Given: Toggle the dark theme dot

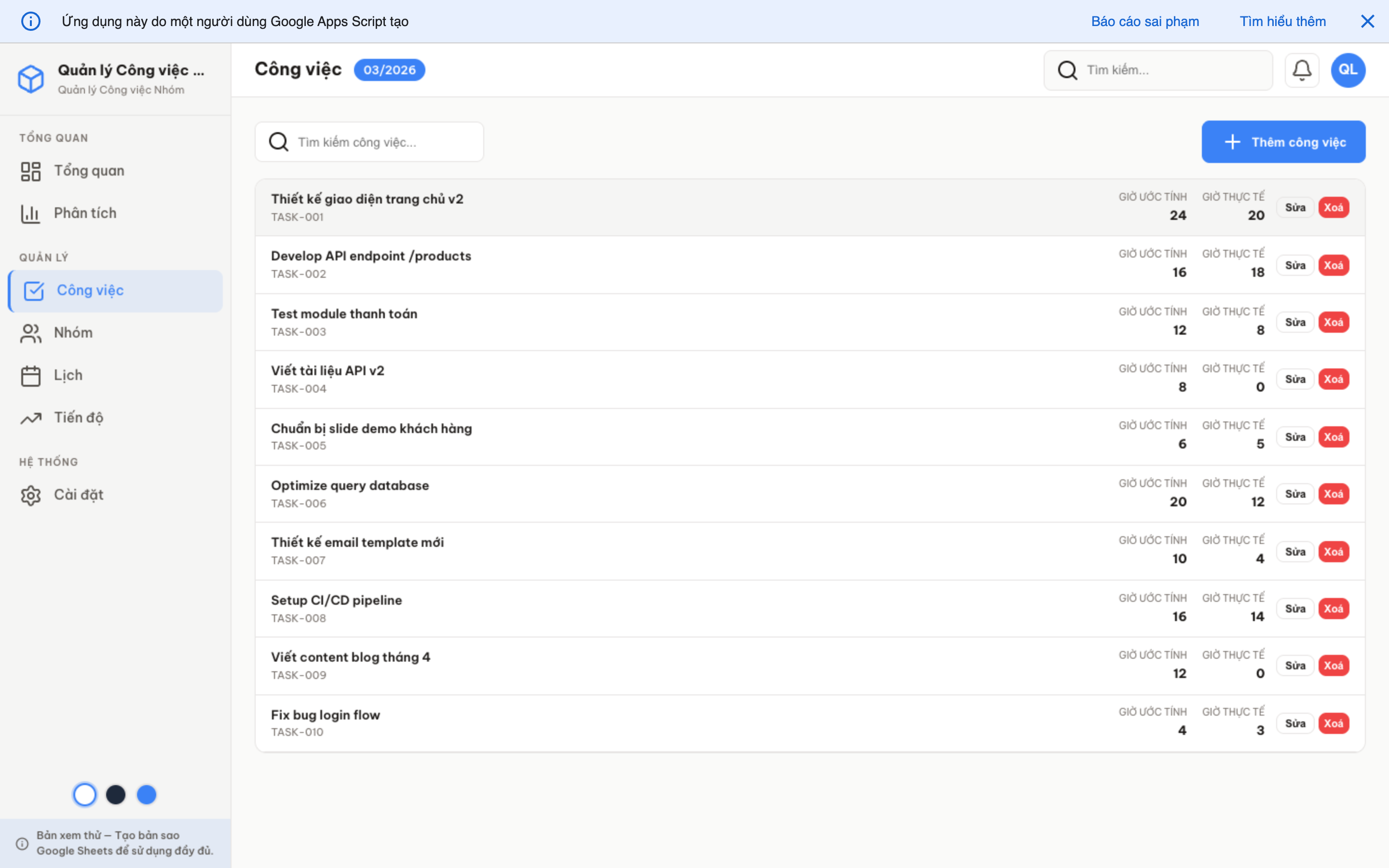Looking at the screenshot, I should click(116, 795).
